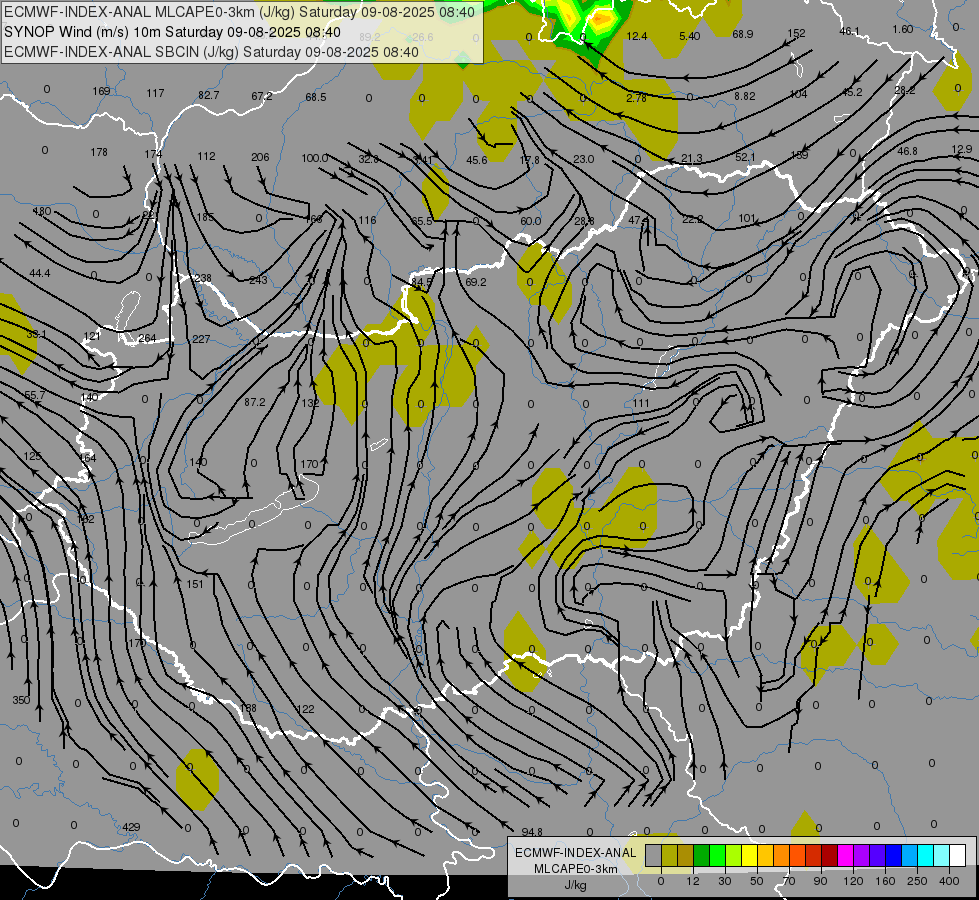Click the map value 68.9

[742, 34]
